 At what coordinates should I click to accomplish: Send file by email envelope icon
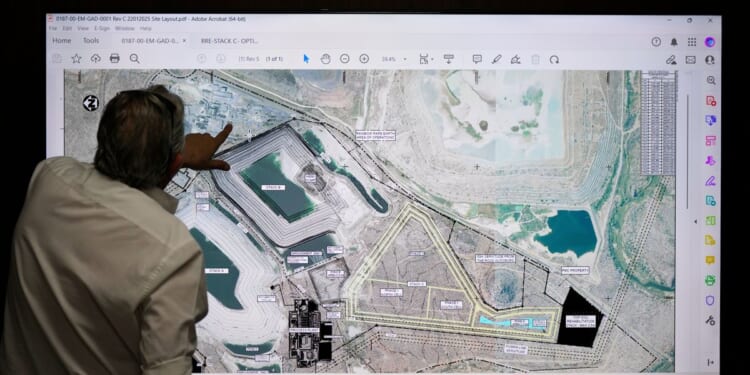[x=691, y=60]
